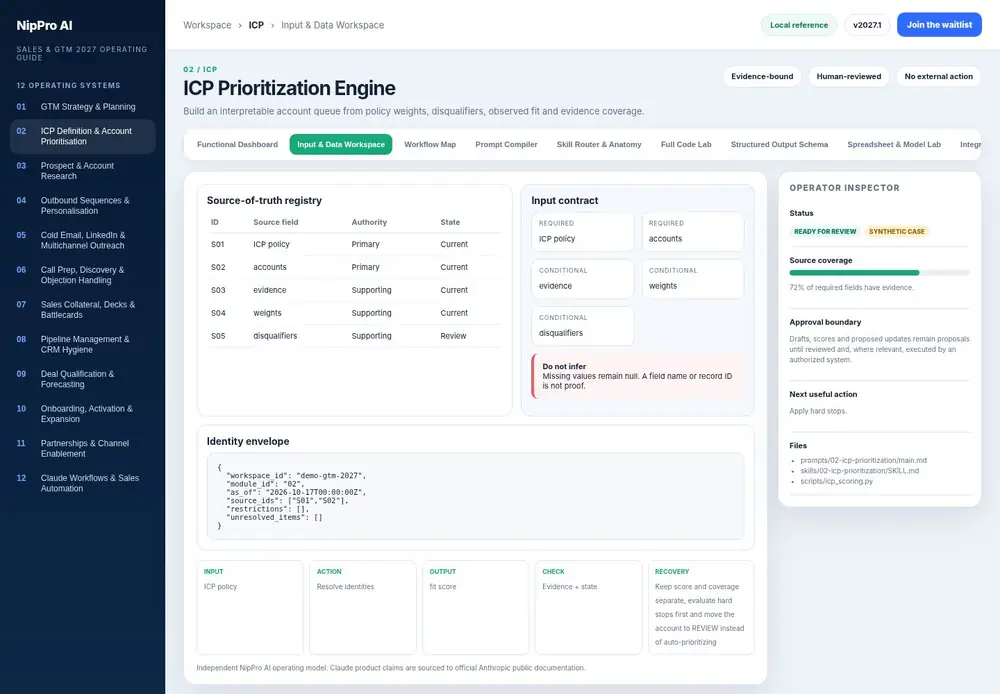Image resolution: width=1000 pixels, height=694 pixels.
Task: Click the required accounts contract card
Action: (x=693, y=232)
